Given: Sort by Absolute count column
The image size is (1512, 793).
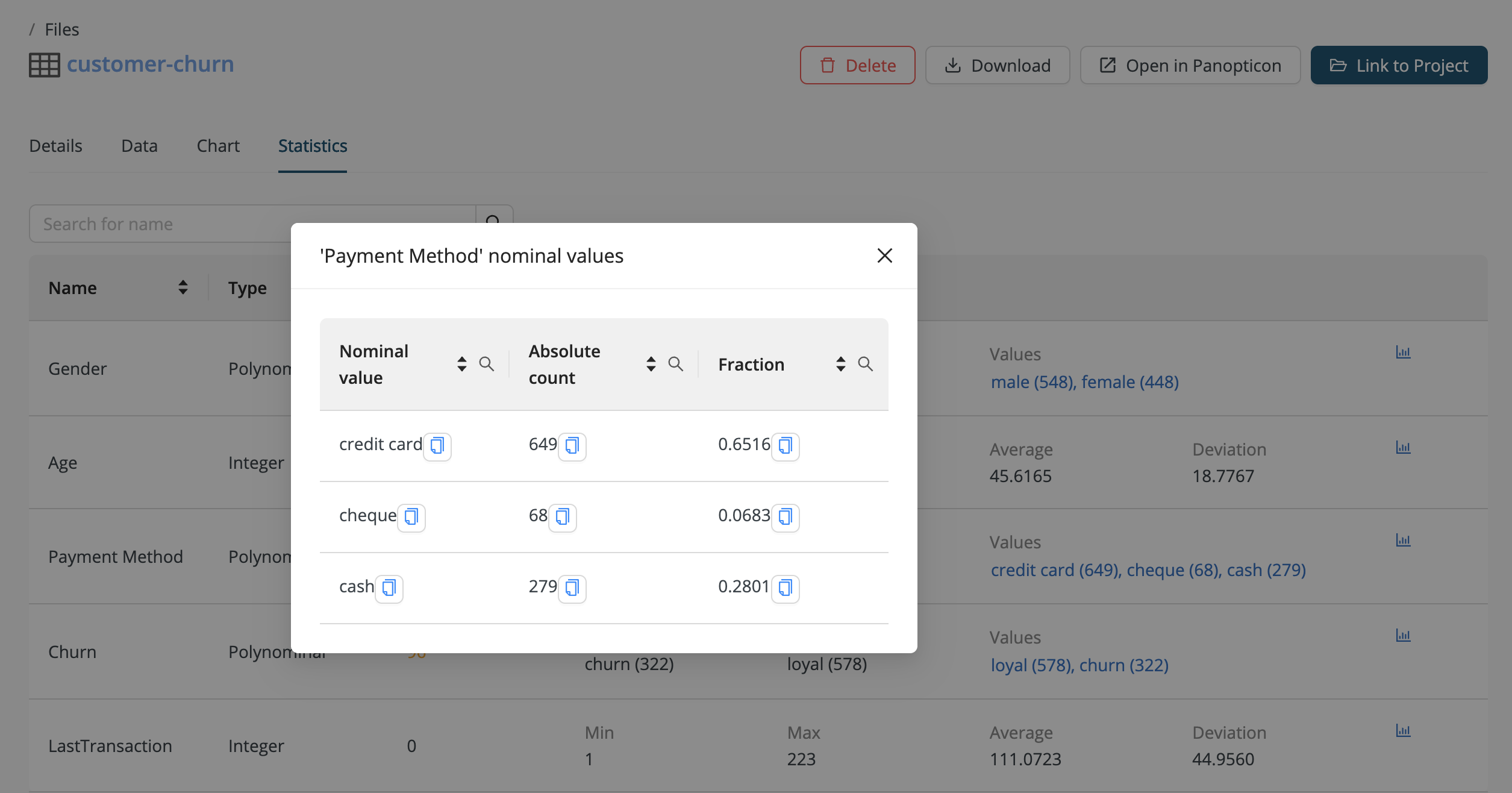Looking at the screenshot, I should coord(651,364).
